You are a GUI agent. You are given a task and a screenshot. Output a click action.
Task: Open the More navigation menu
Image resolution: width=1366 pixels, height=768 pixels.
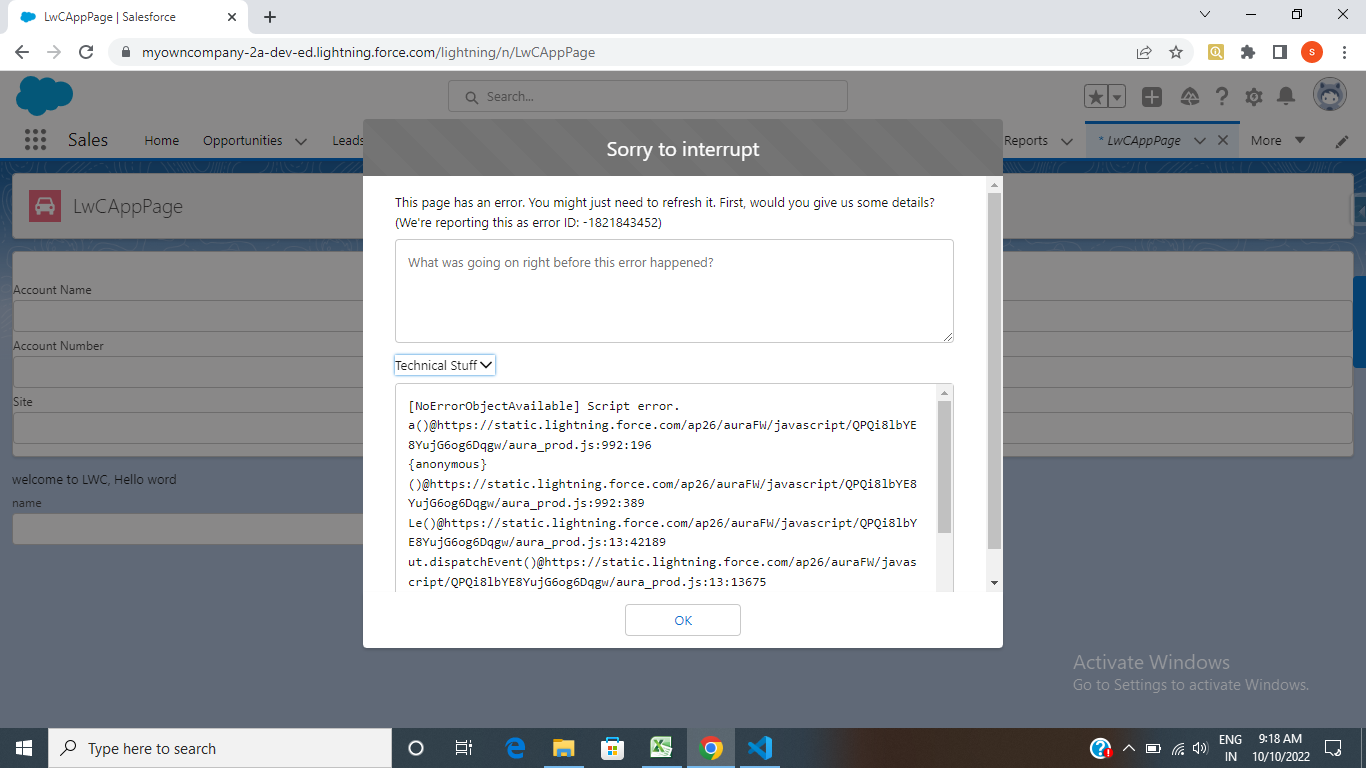tap(1278, 140)
